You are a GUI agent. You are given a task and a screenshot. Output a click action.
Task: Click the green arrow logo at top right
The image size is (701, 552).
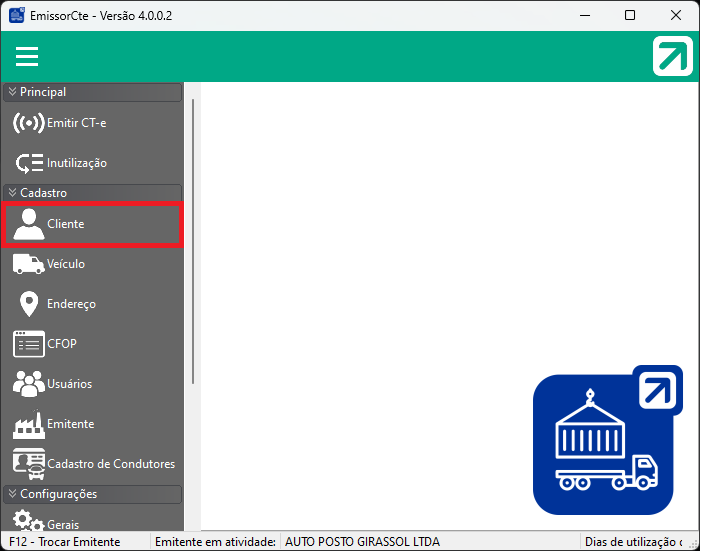coord(672,56)
